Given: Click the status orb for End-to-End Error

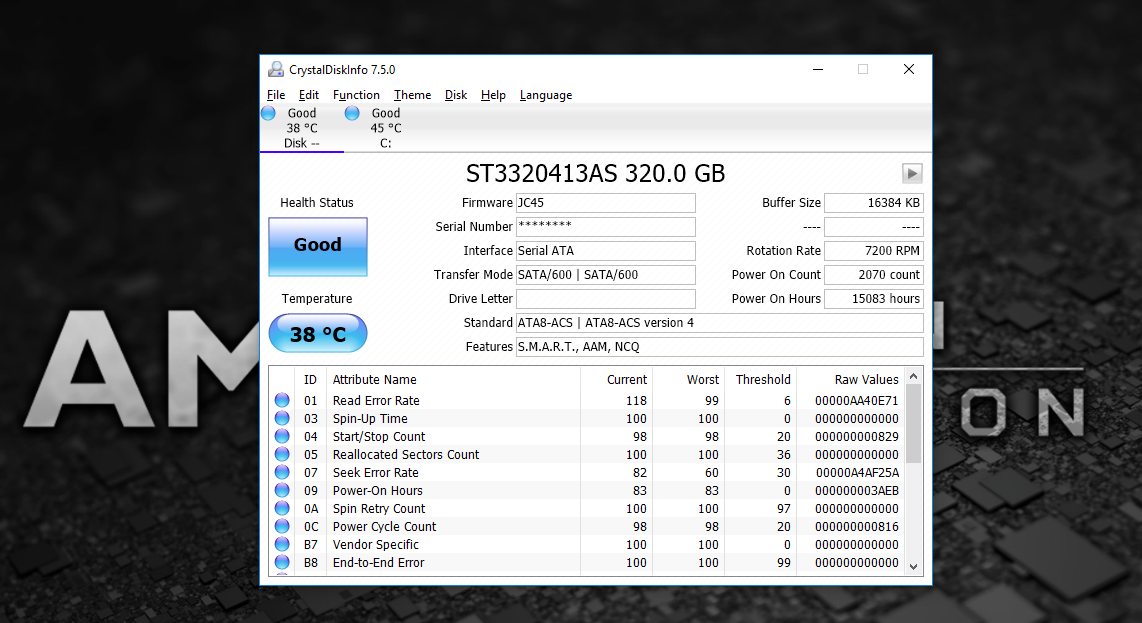Looking at the screenshot, I should click(x=282, y=563).
